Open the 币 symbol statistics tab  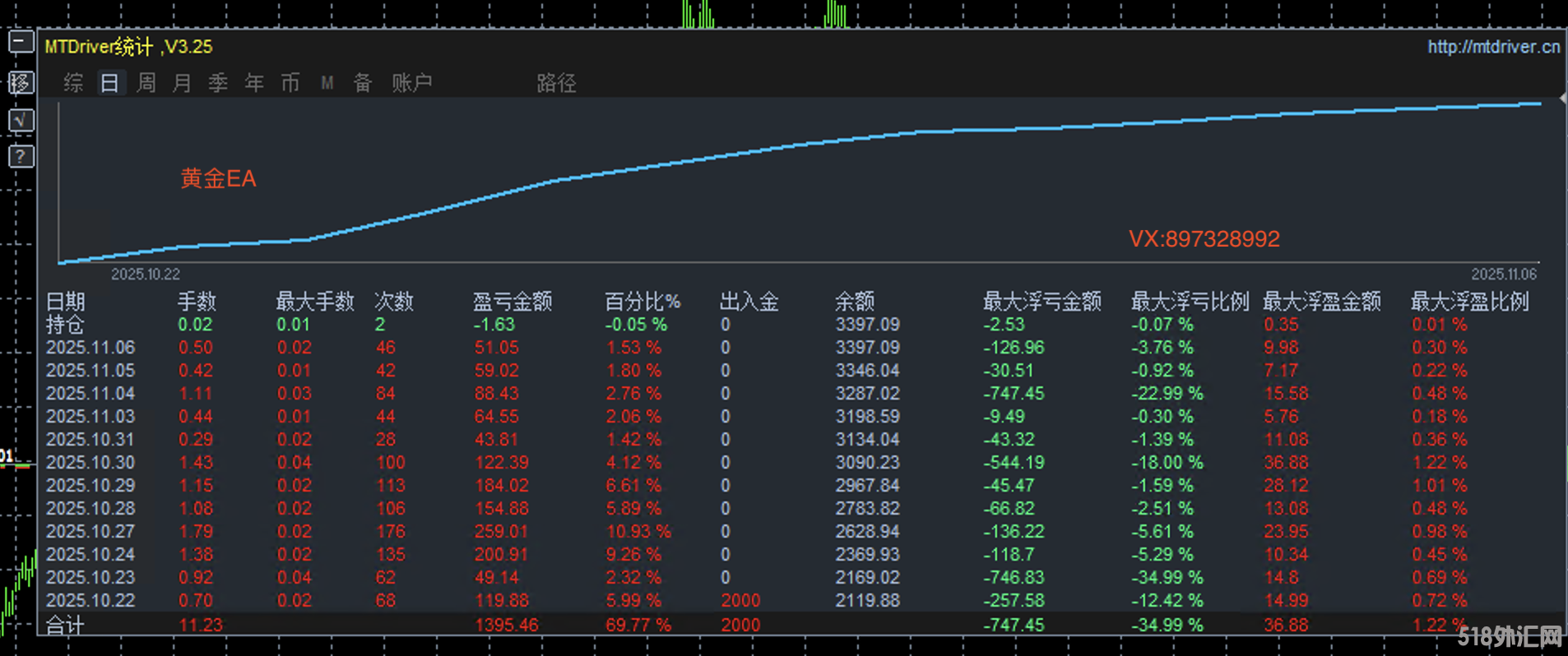pyautogui.click(x=290, y=83)
